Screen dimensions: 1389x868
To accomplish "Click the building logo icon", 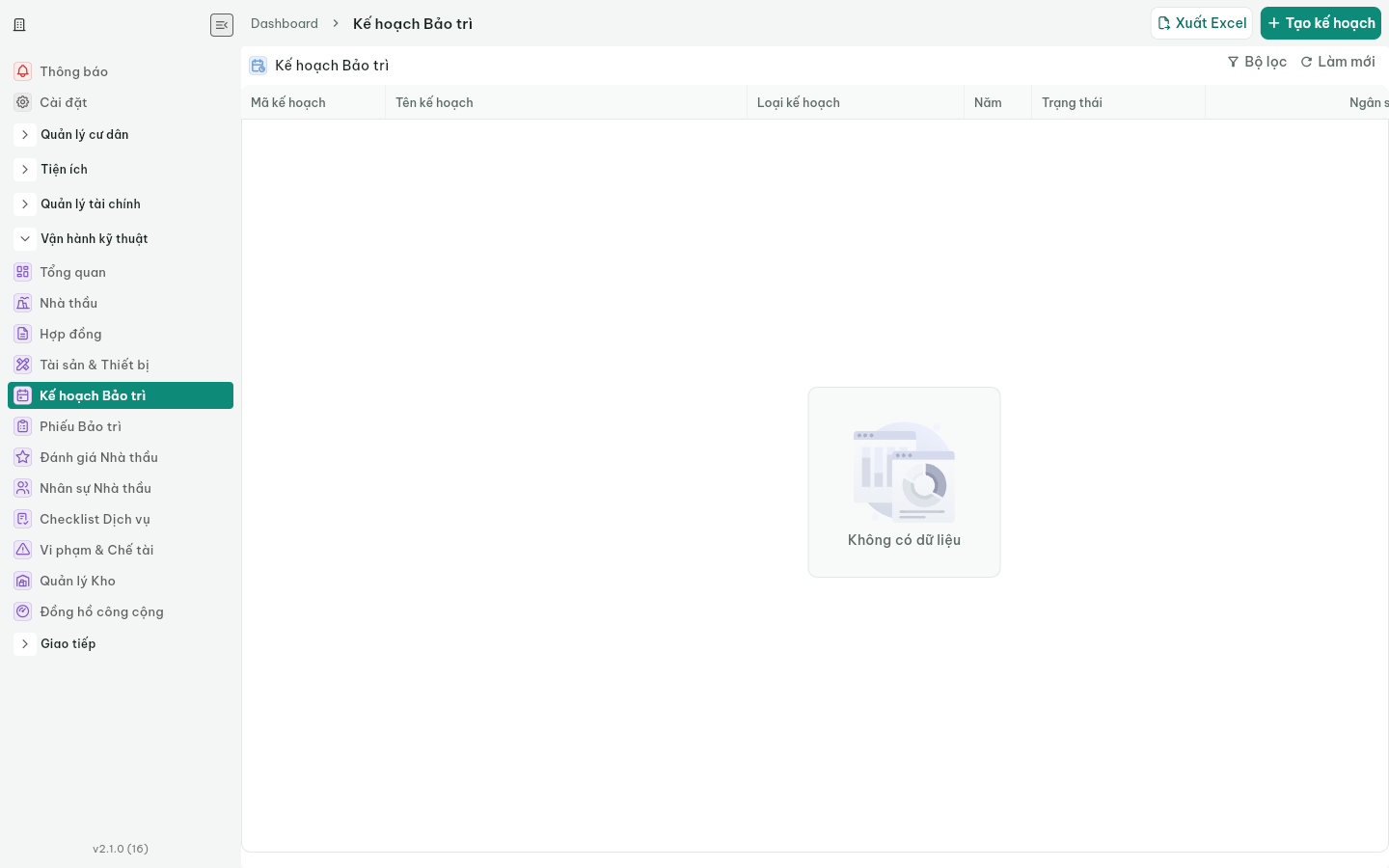I will coord(19,25).
